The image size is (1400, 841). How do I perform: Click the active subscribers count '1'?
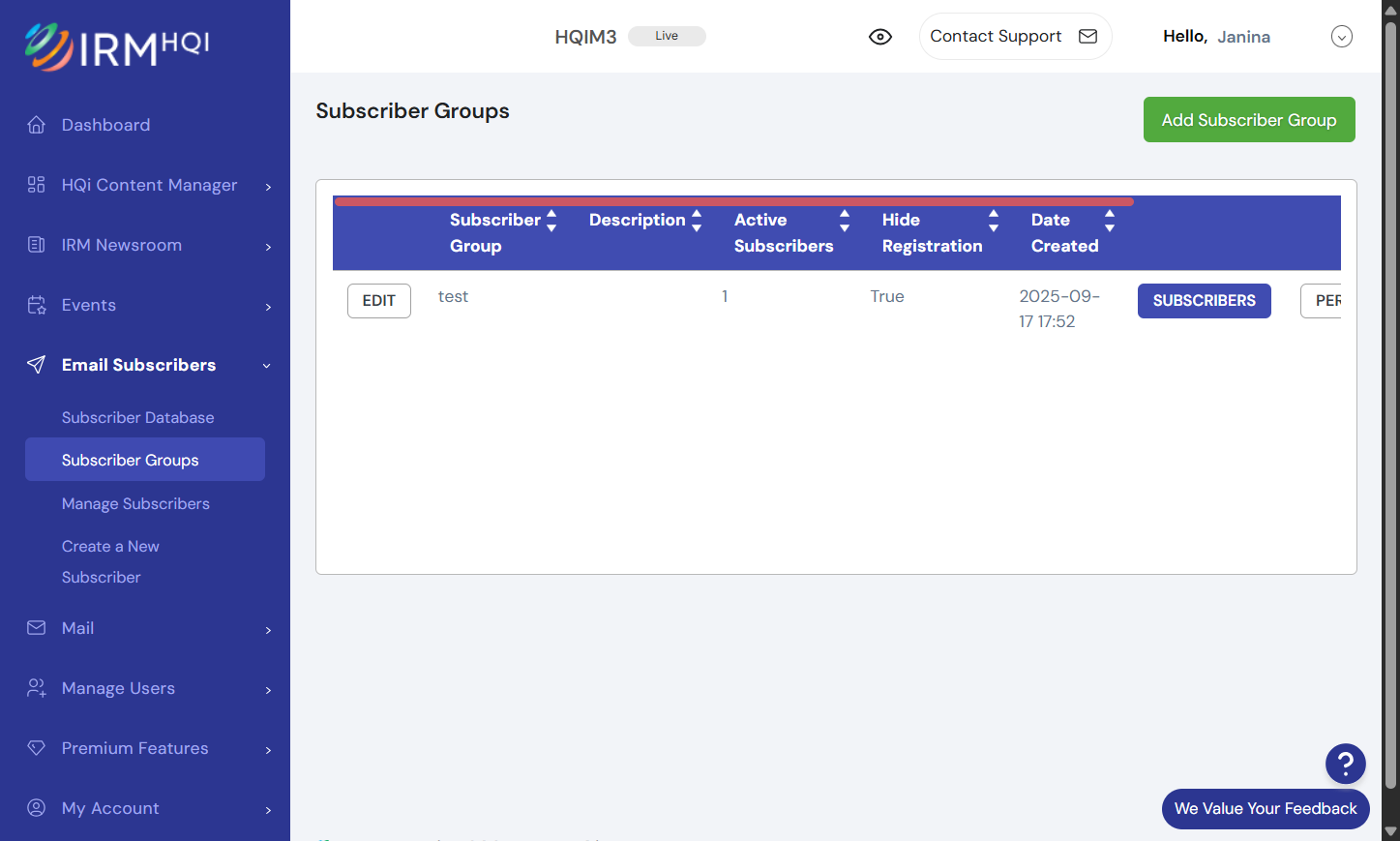click(x=725, y=296)
